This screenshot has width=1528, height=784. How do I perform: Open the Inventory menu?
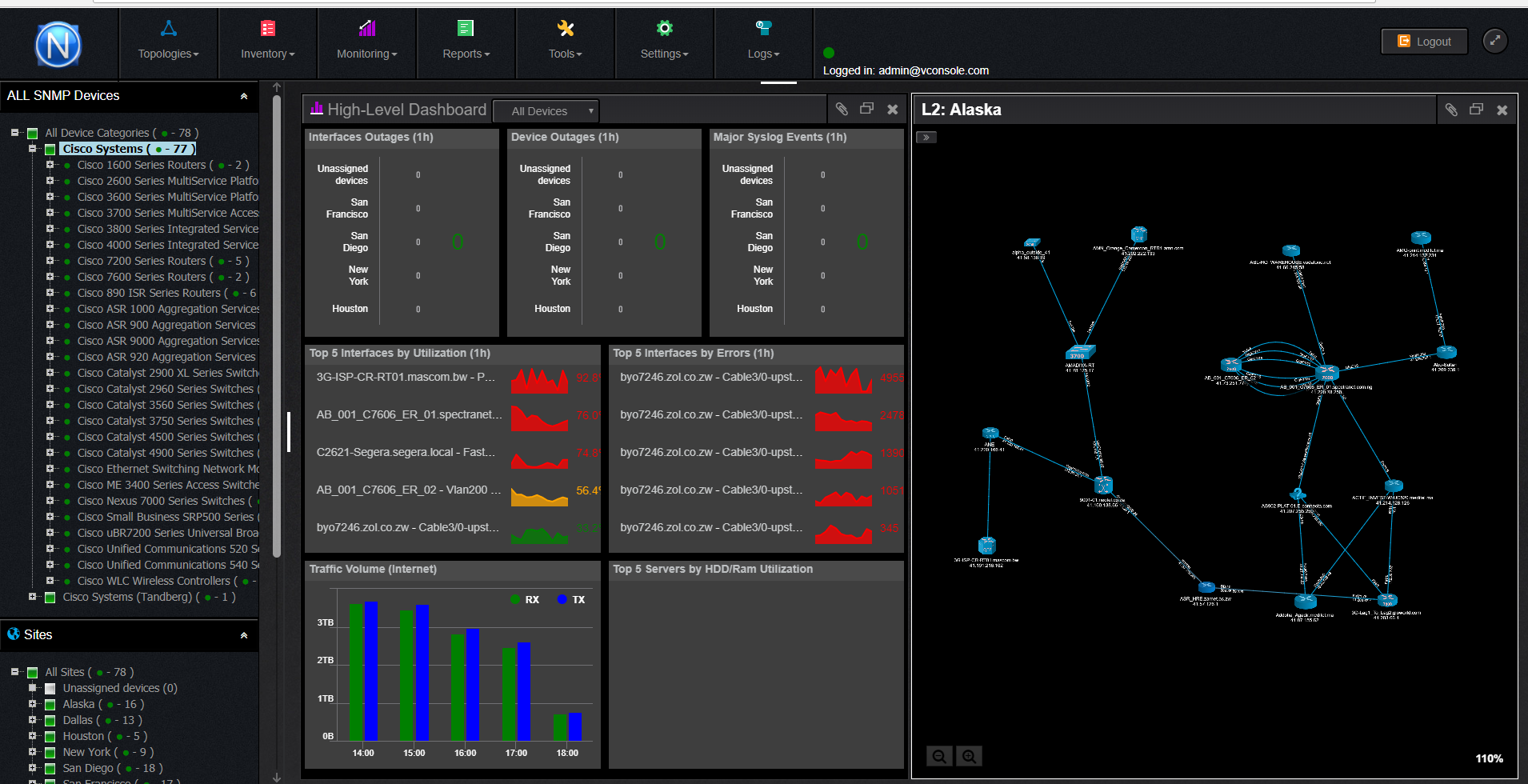coord(267,42)
